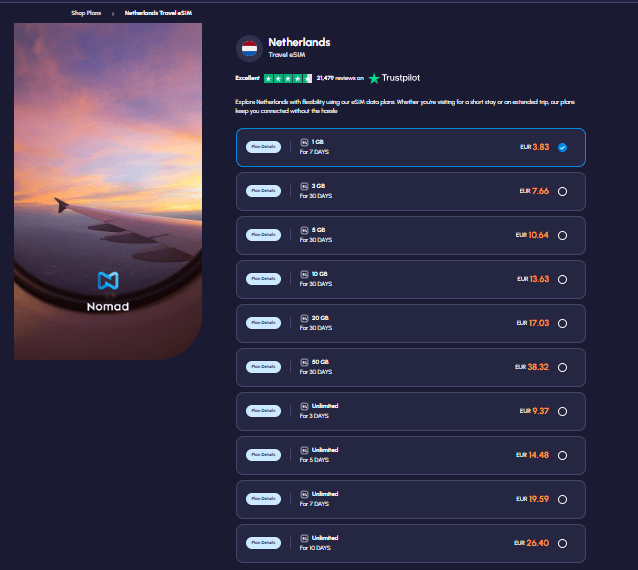Click the EUR 17.03 price

click(x=533, y=323)
